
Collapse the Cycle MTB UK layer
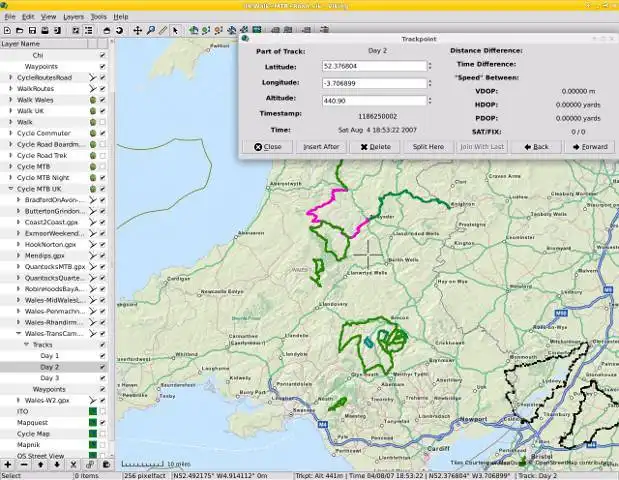pos(11,189)
